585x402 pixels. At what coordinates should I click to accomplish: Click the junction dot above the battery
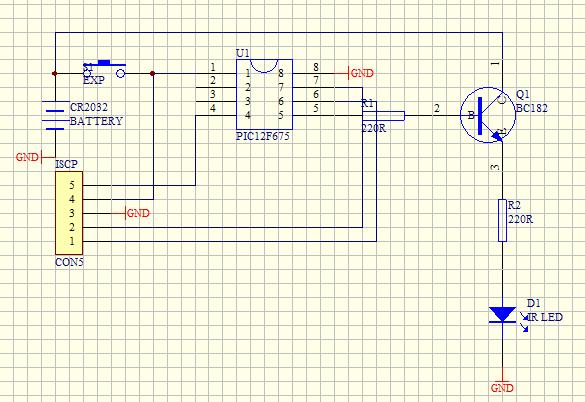point(55,74)
